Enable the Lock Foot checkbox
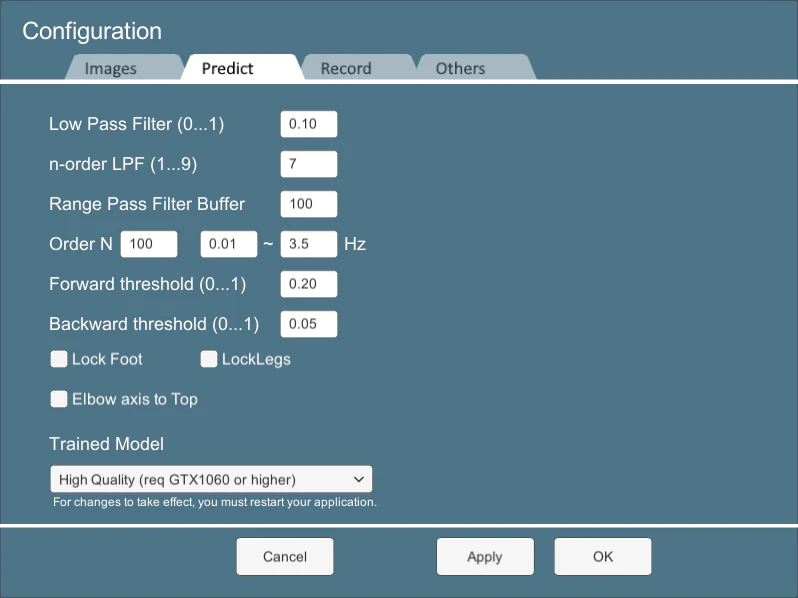Screen dimensions: 798x598 tap(59, 359)
